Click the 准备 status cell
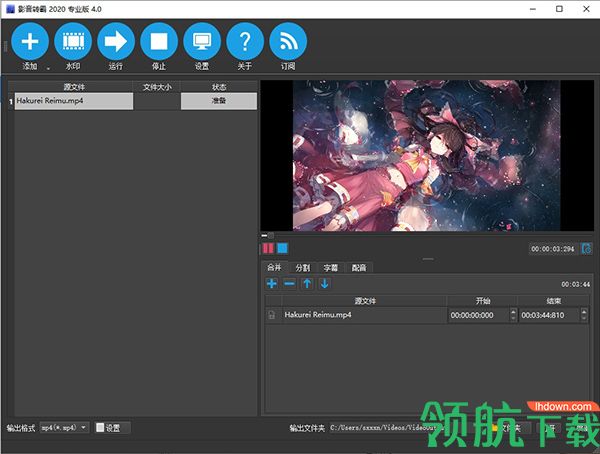 [219, 101]
